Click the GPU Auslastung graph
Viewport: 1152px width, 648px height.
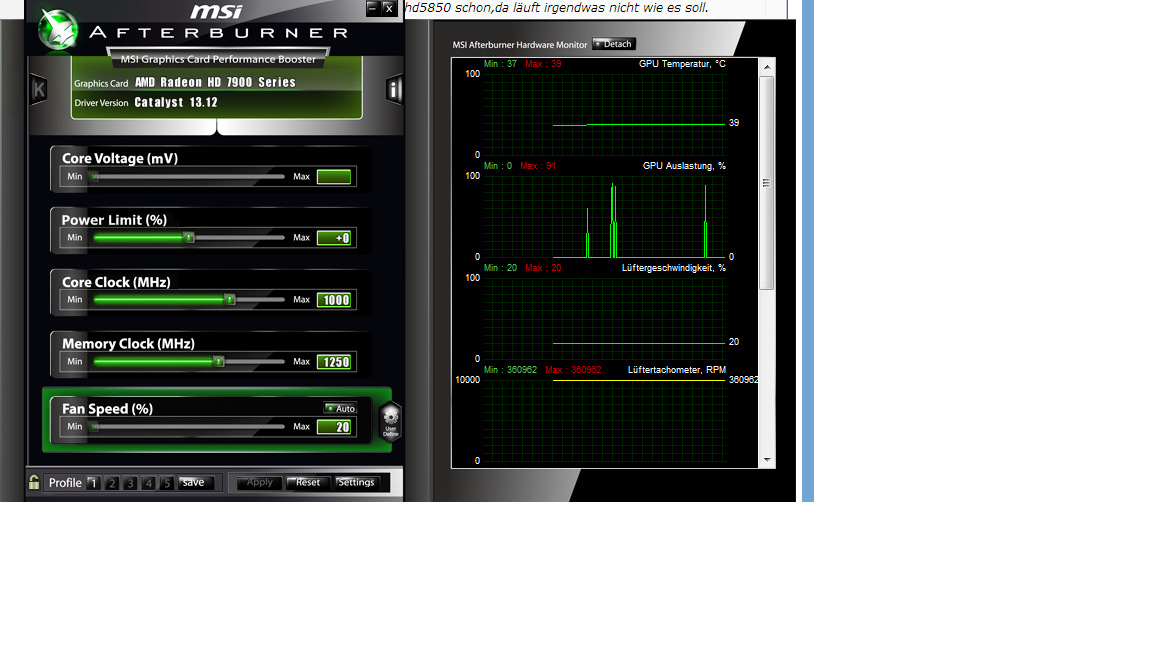click(604, 216)
